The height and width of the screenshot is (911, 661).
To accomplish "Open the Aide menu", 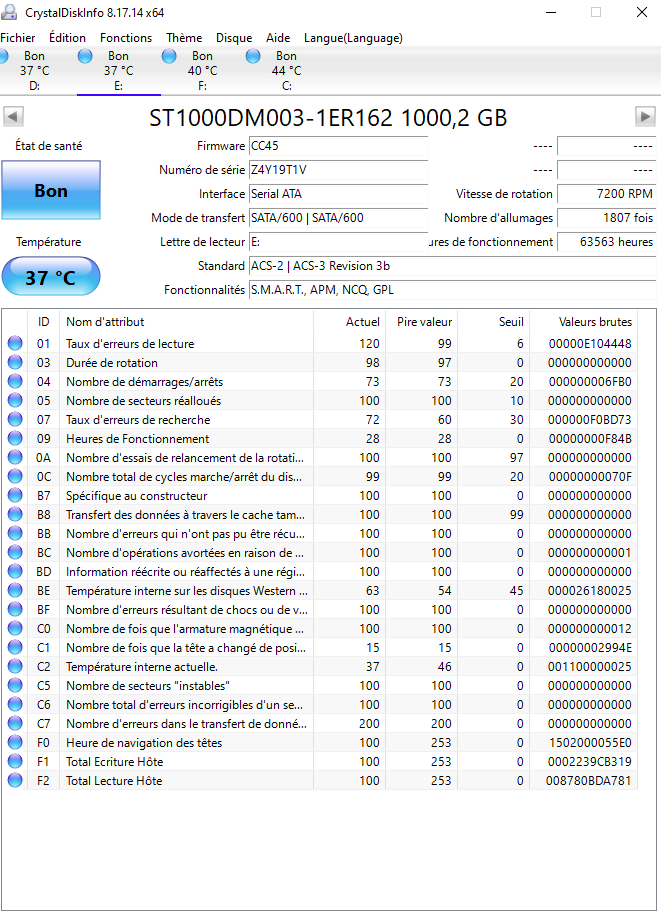I will coord(278,38).
